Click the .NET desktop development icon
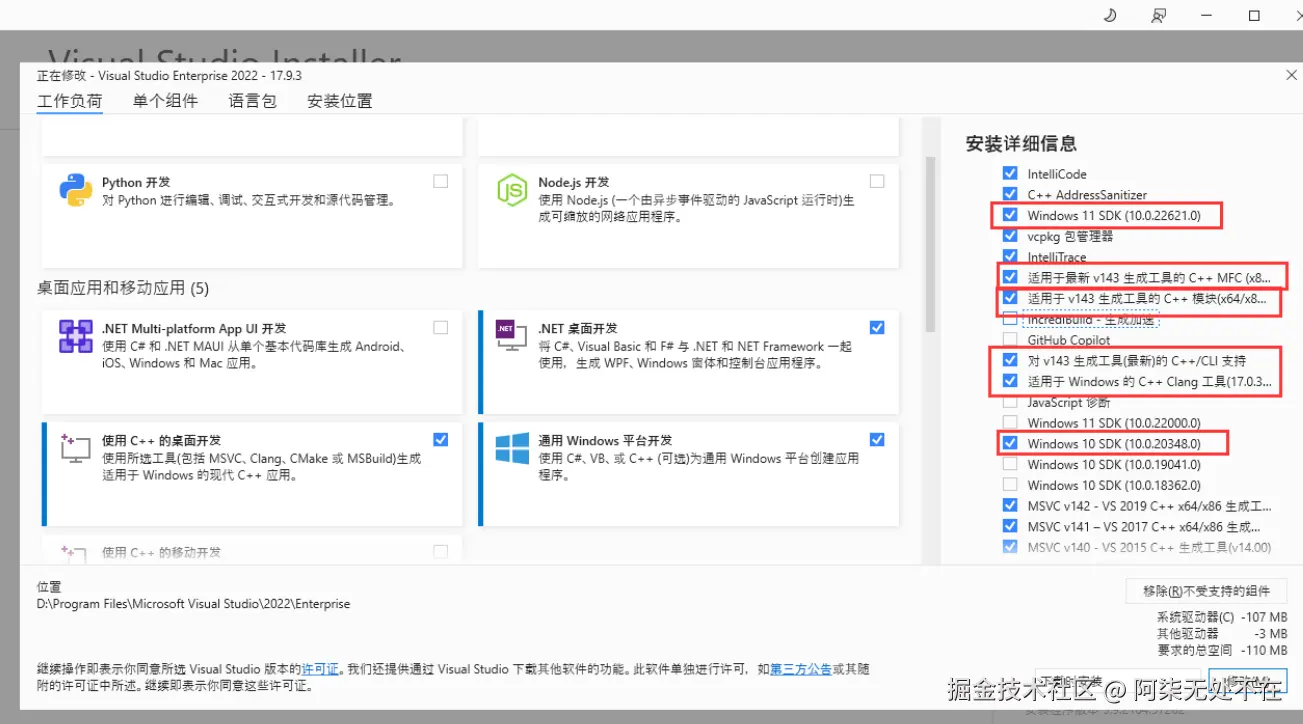 click(x=512, y=335)
